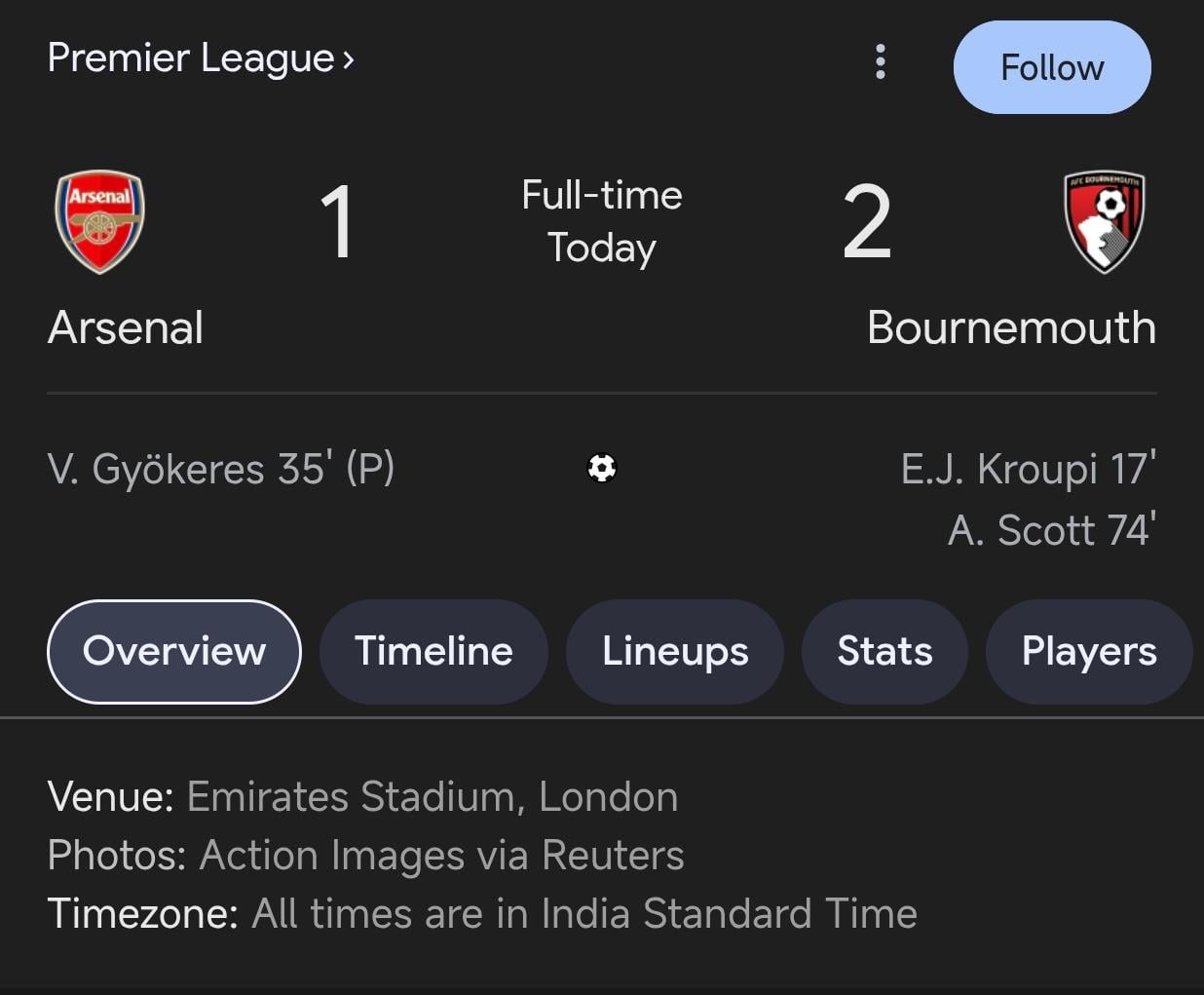Click the Bournemouth team name
Screen dimensions: 1204x995
tap(1011, 327)
